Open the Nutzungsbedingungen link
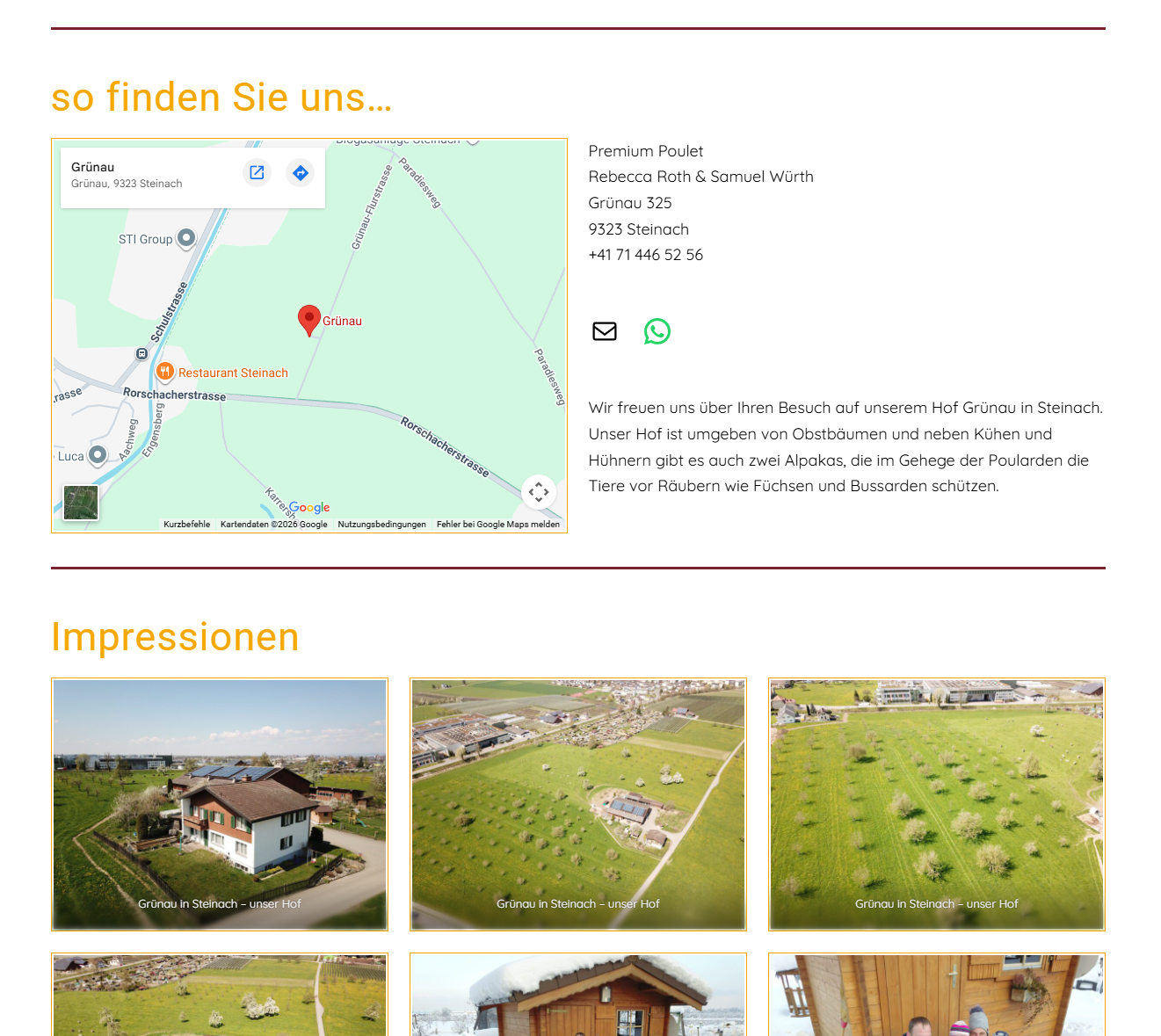1161x1036 pixels. click(381, 525)
